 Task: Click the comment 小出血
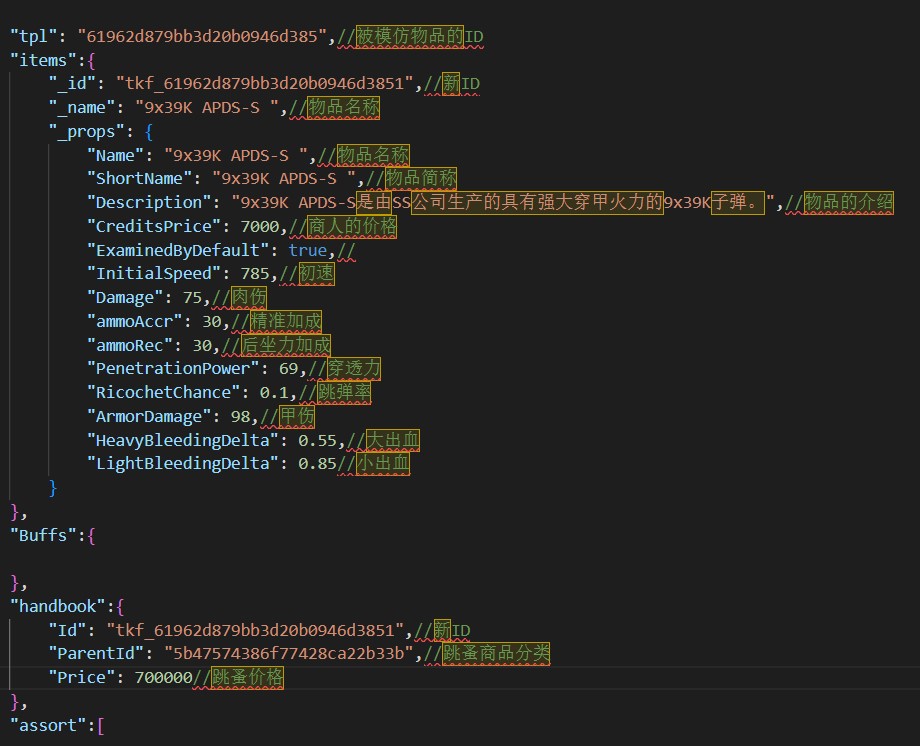(x=383, y=464)
